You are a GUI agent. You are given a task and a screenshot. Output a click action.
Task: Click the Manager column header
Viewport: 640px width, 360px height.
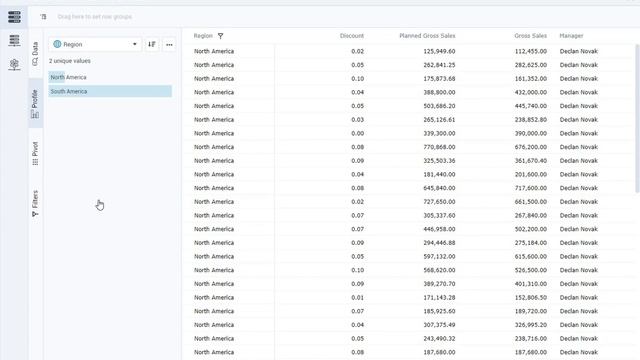point(571,36)
